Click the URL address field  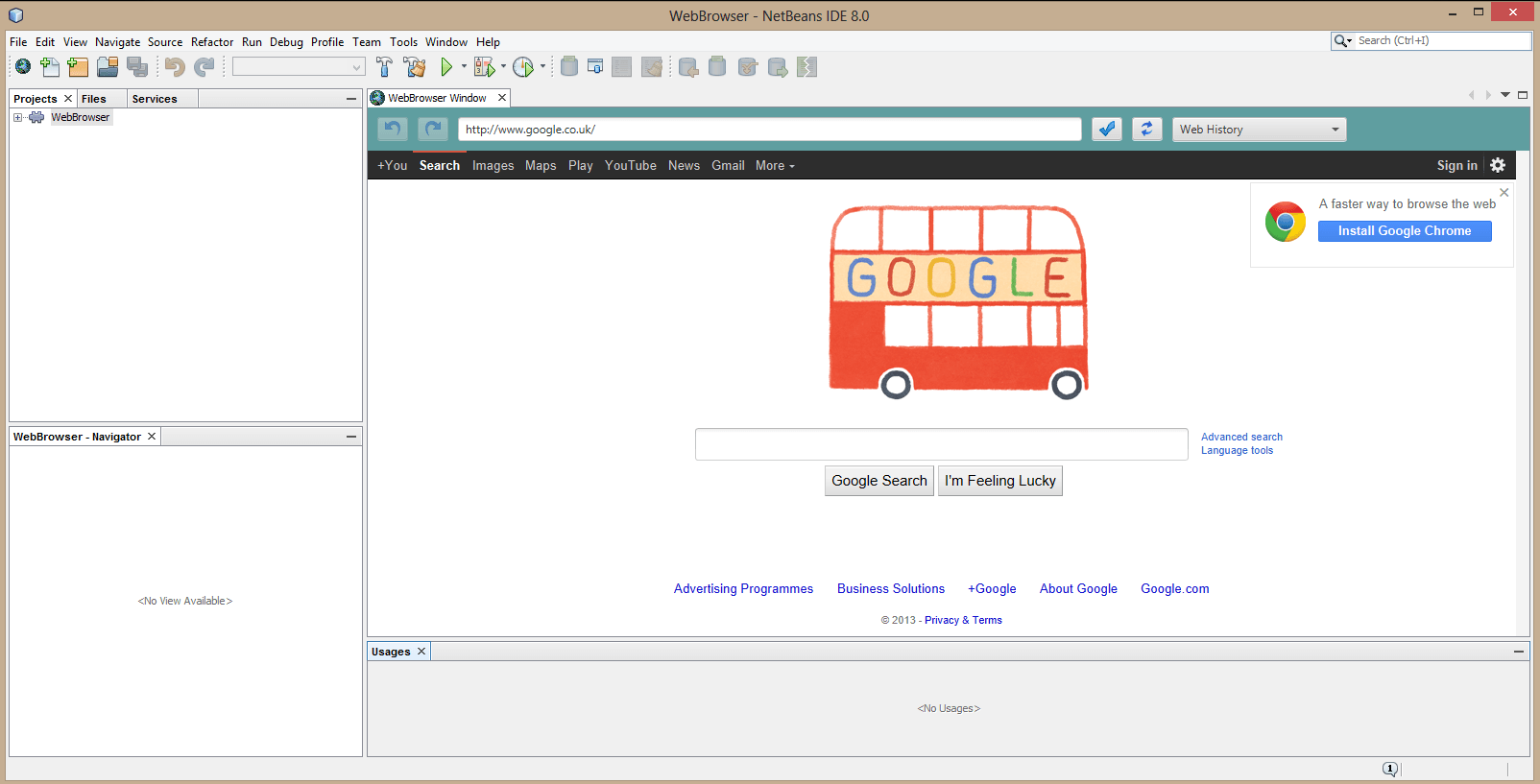click(x=768, y=130)
